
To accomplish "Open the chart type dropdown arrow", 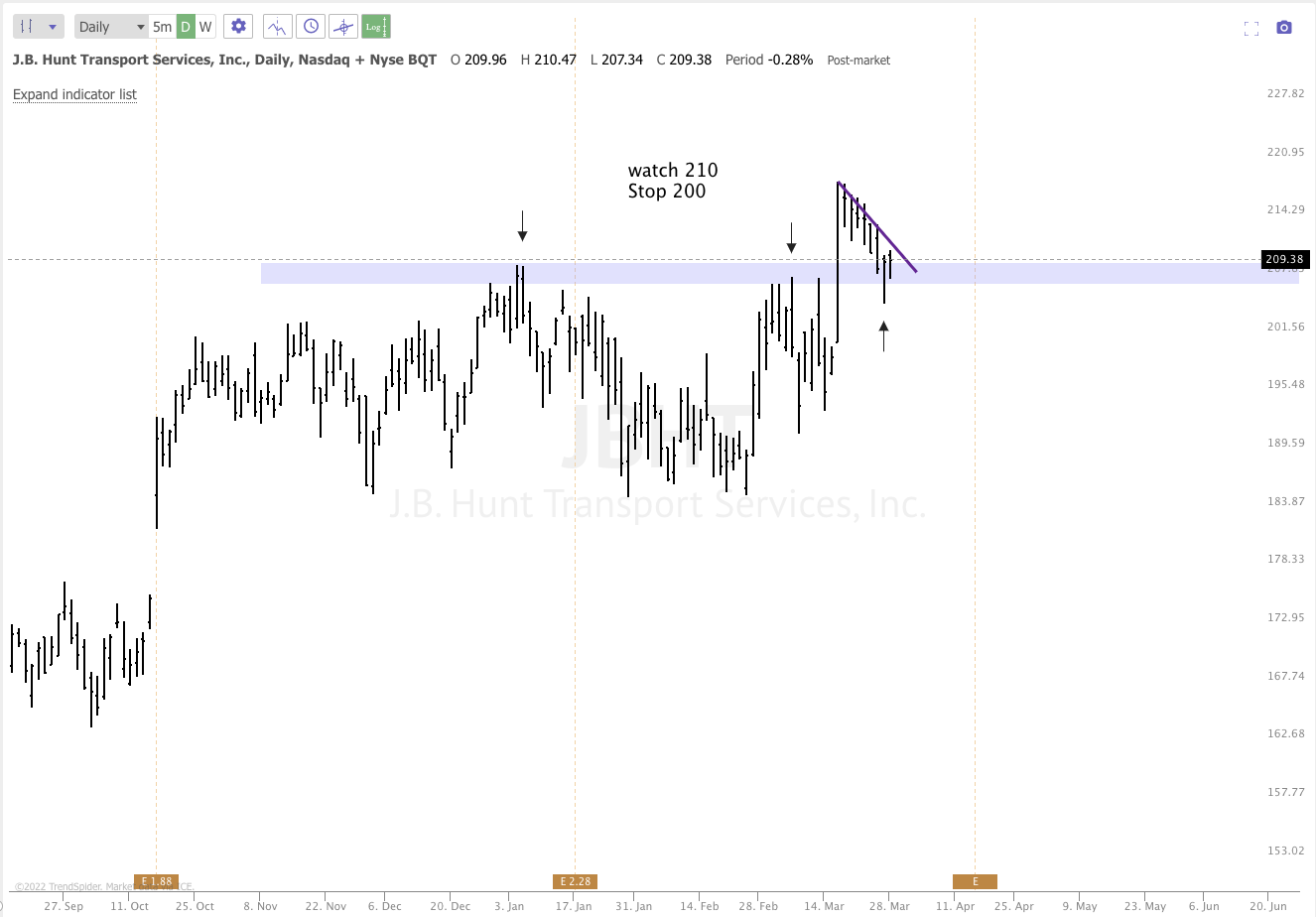I will 52,26.
